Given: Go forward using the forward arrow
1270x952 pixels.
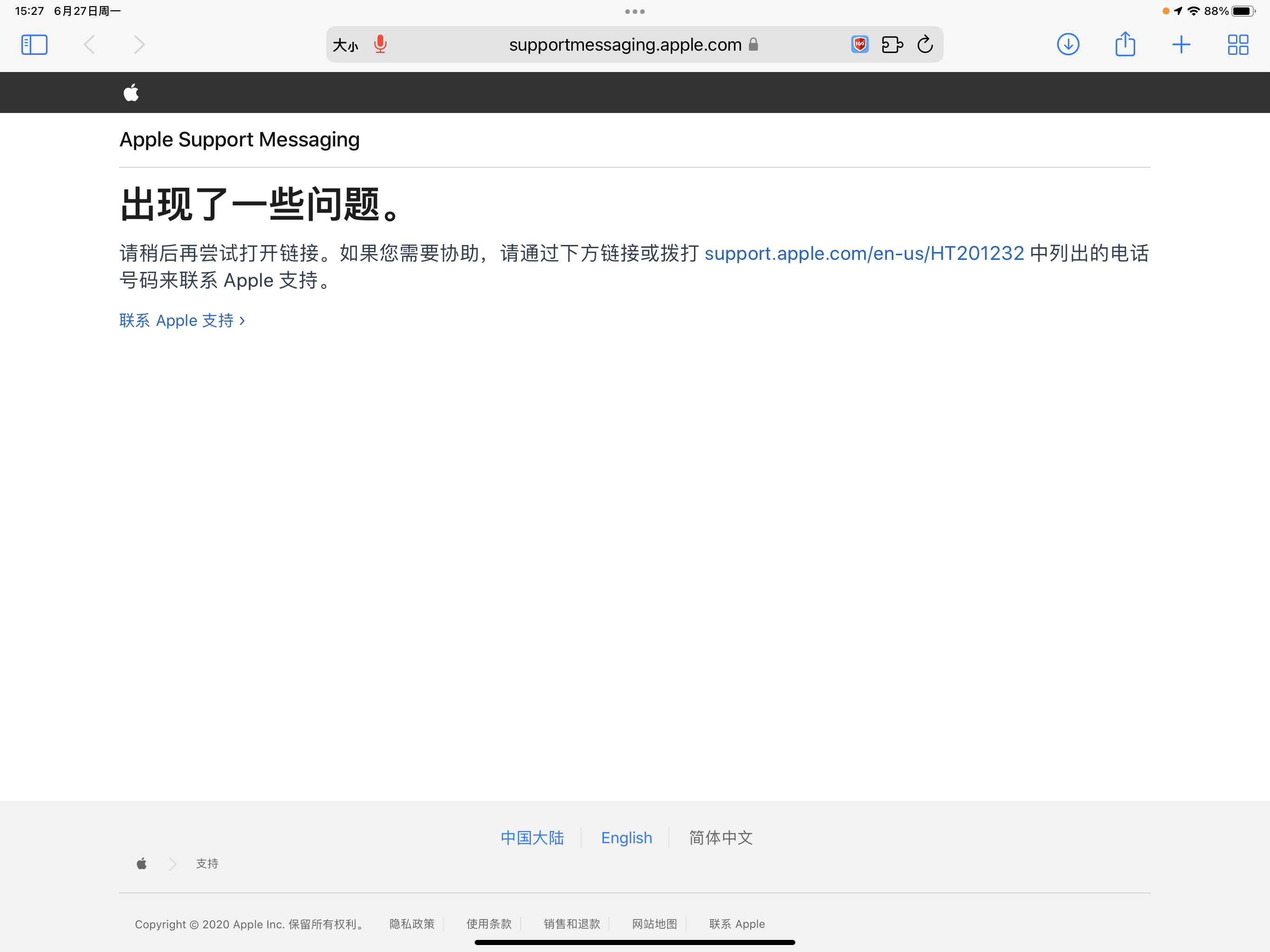Looking at the screenshot, I should point(139,45).
